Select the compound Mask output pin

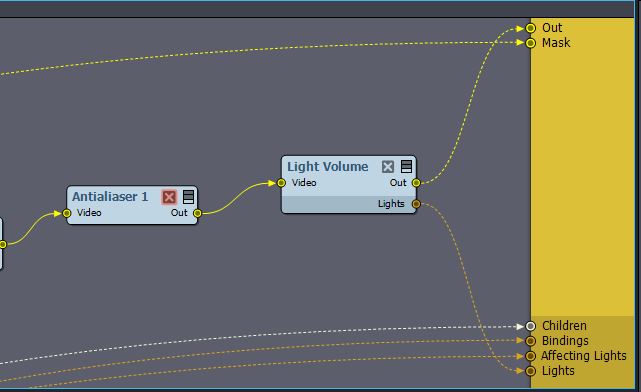531,43
